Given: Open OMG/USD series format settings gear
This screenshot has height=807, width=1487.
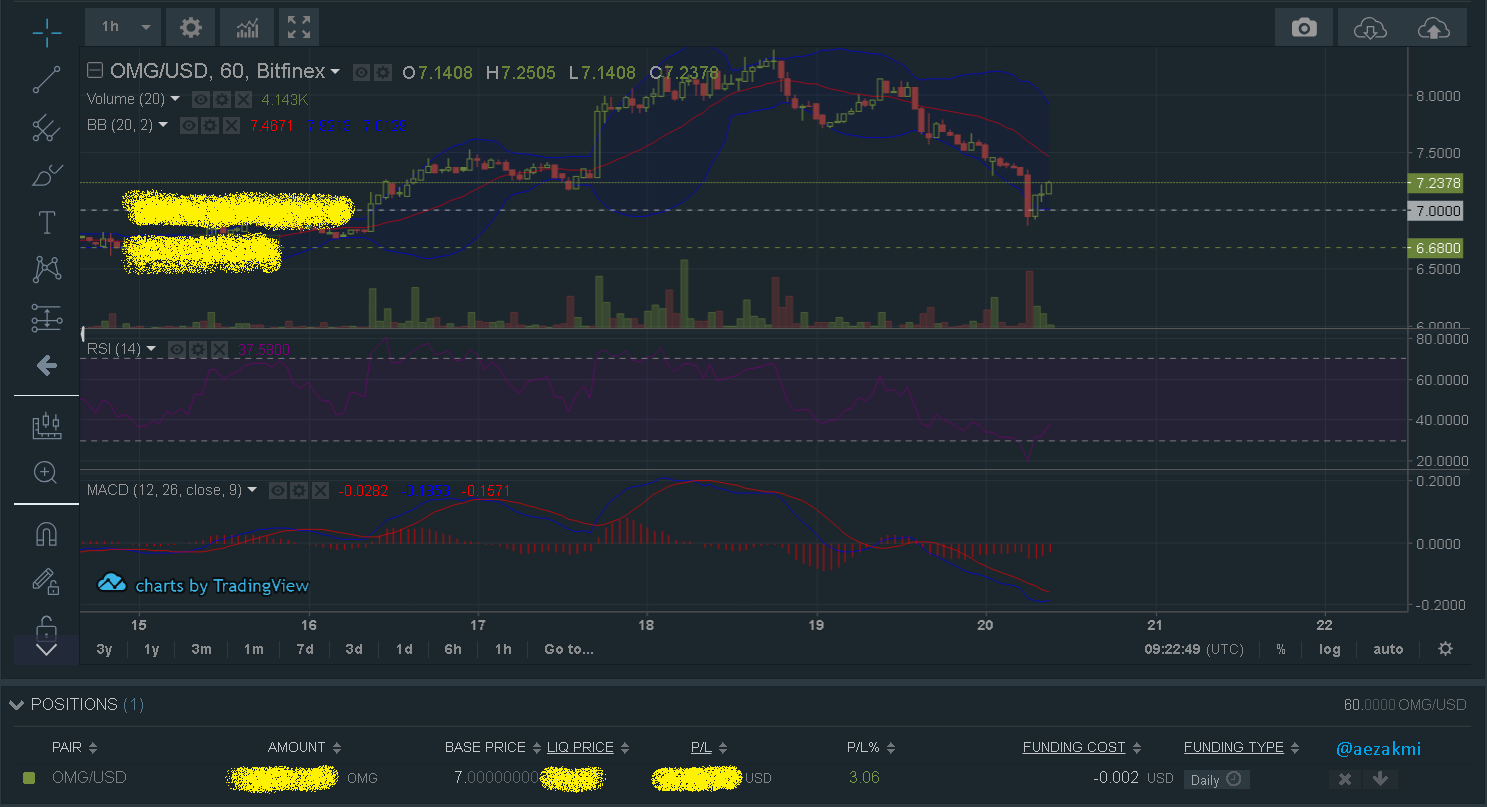Looking at the screenshot, I should (x=381, y=73).
